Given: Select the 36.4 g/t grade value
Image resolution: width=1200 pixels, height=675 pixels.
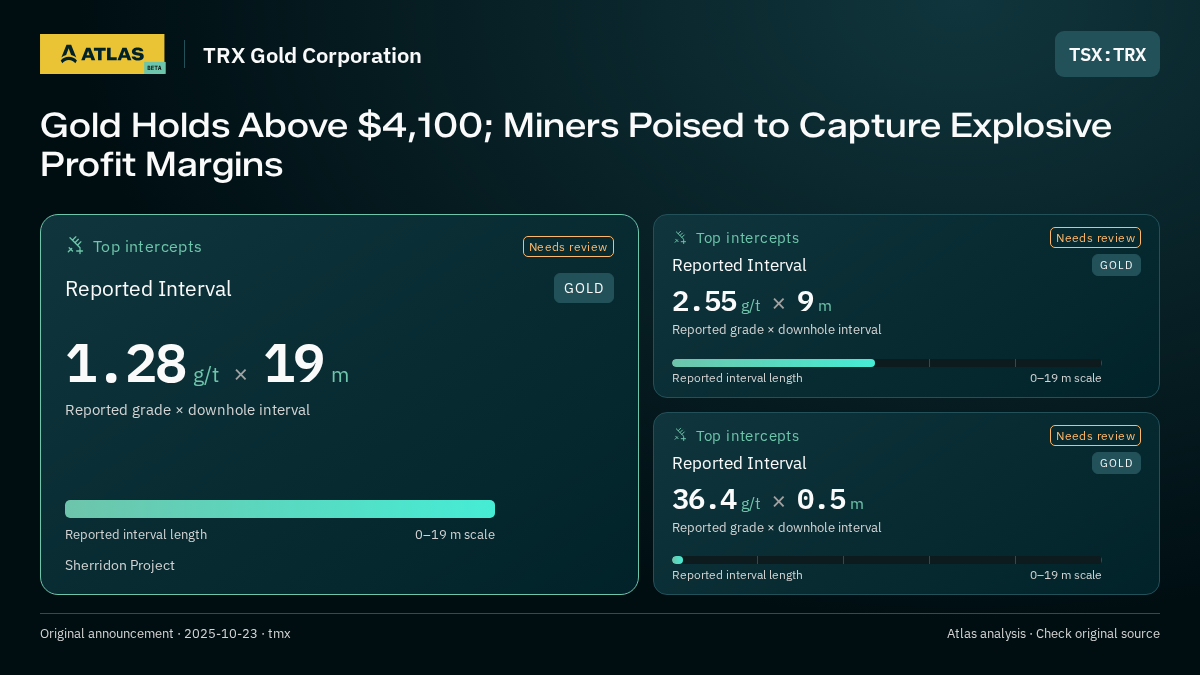Looking at the screenshot, I should click(x=716, y=500).
